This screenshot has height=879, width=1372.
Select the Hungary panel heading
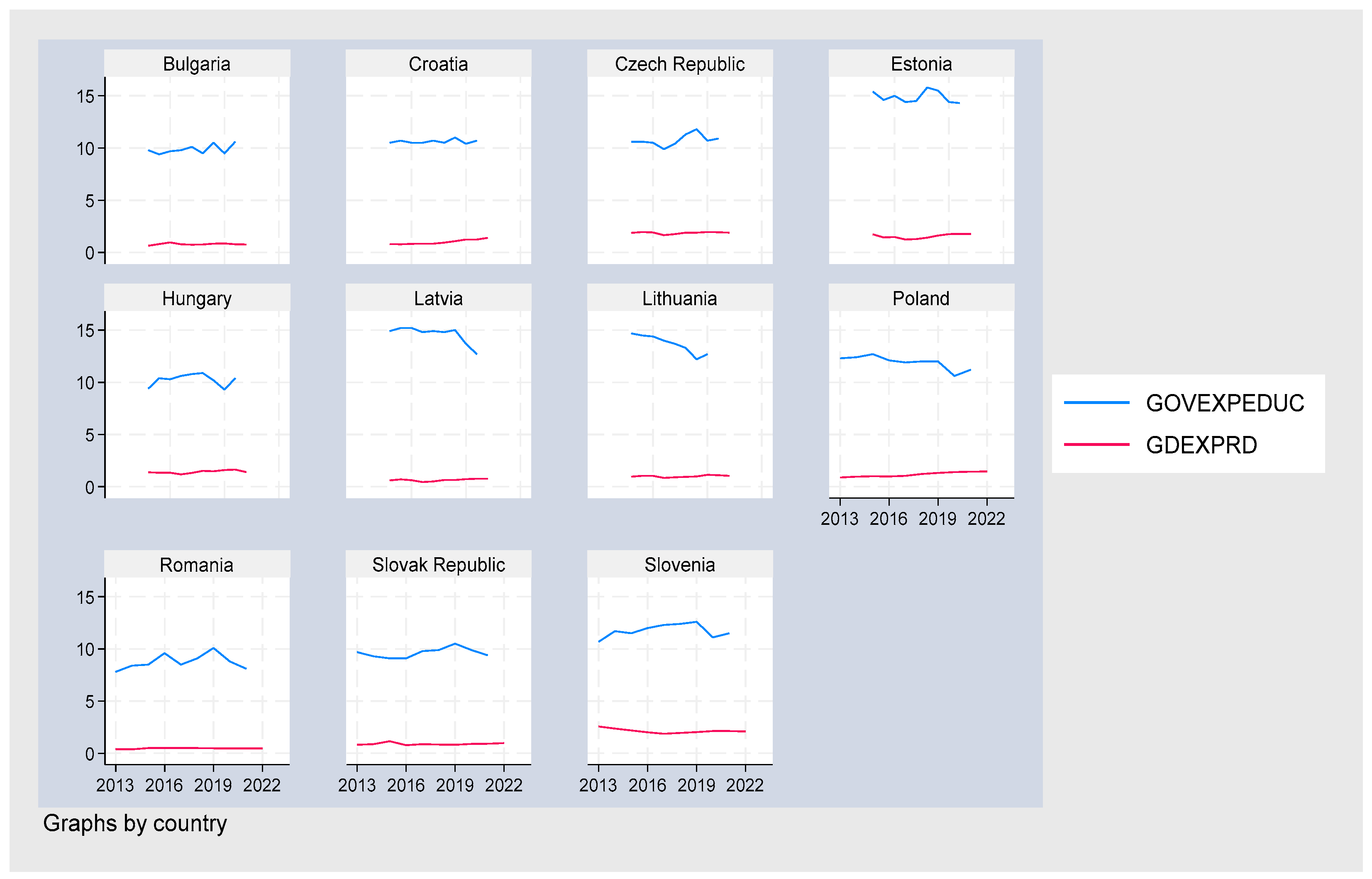pyautogui.click(x=196, y=299)
